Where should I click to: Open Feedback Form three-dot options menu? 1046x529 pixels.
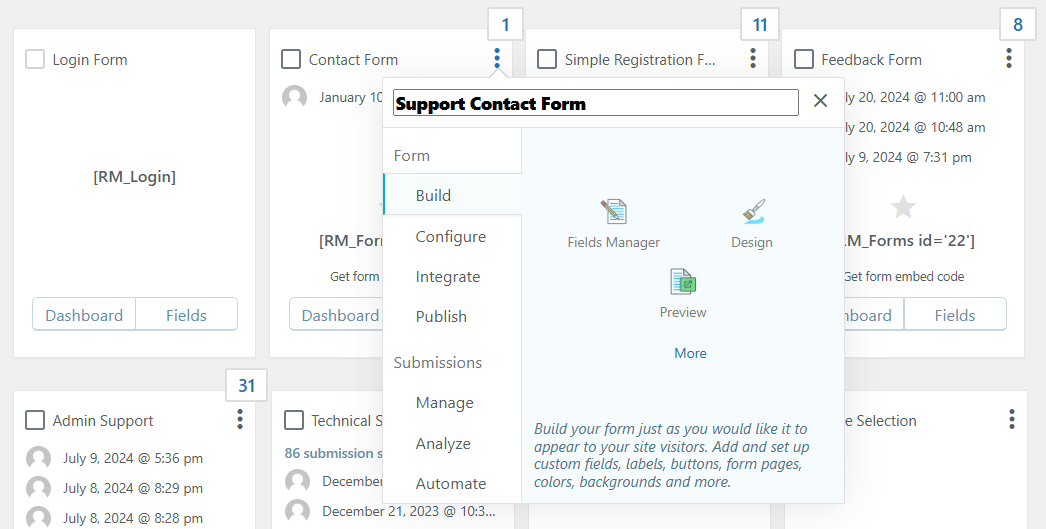(1009, 59)
